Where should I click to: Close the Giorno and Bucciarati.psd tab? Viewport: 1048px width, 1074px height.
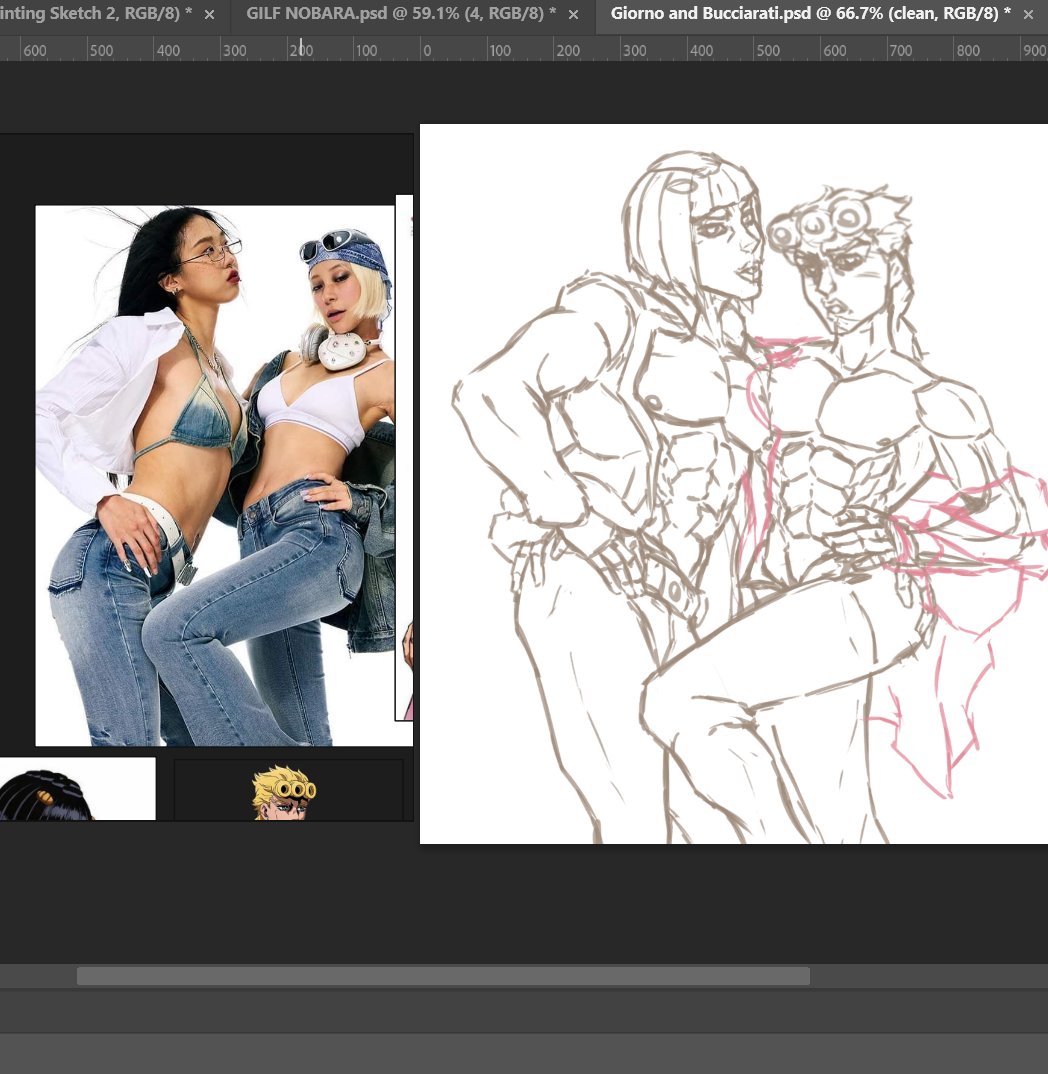(x=1028, y=14)
